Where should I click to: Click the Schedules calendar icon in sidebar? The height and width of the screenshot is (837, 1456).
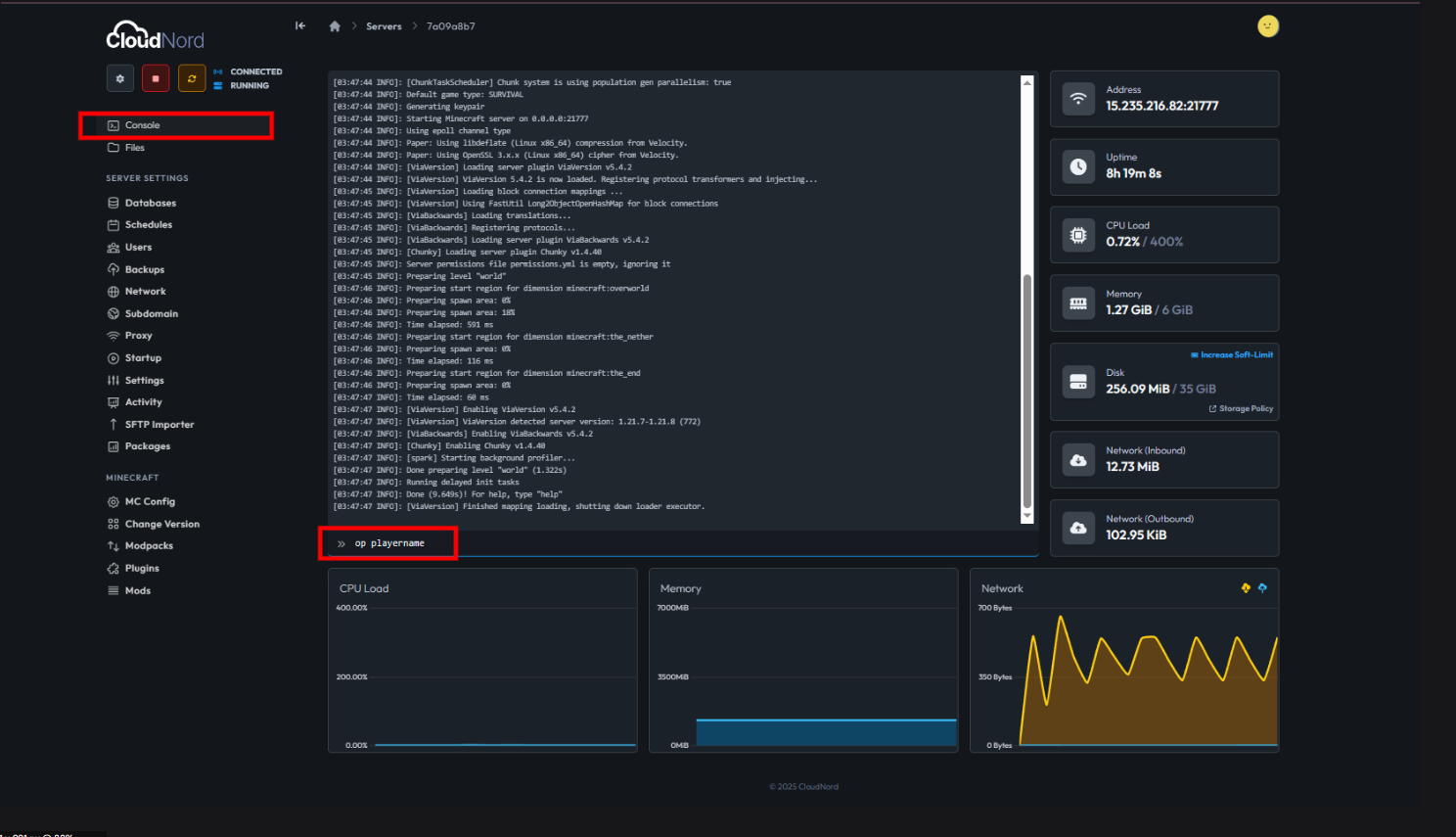pyautogui.click(x=114, y=225)
